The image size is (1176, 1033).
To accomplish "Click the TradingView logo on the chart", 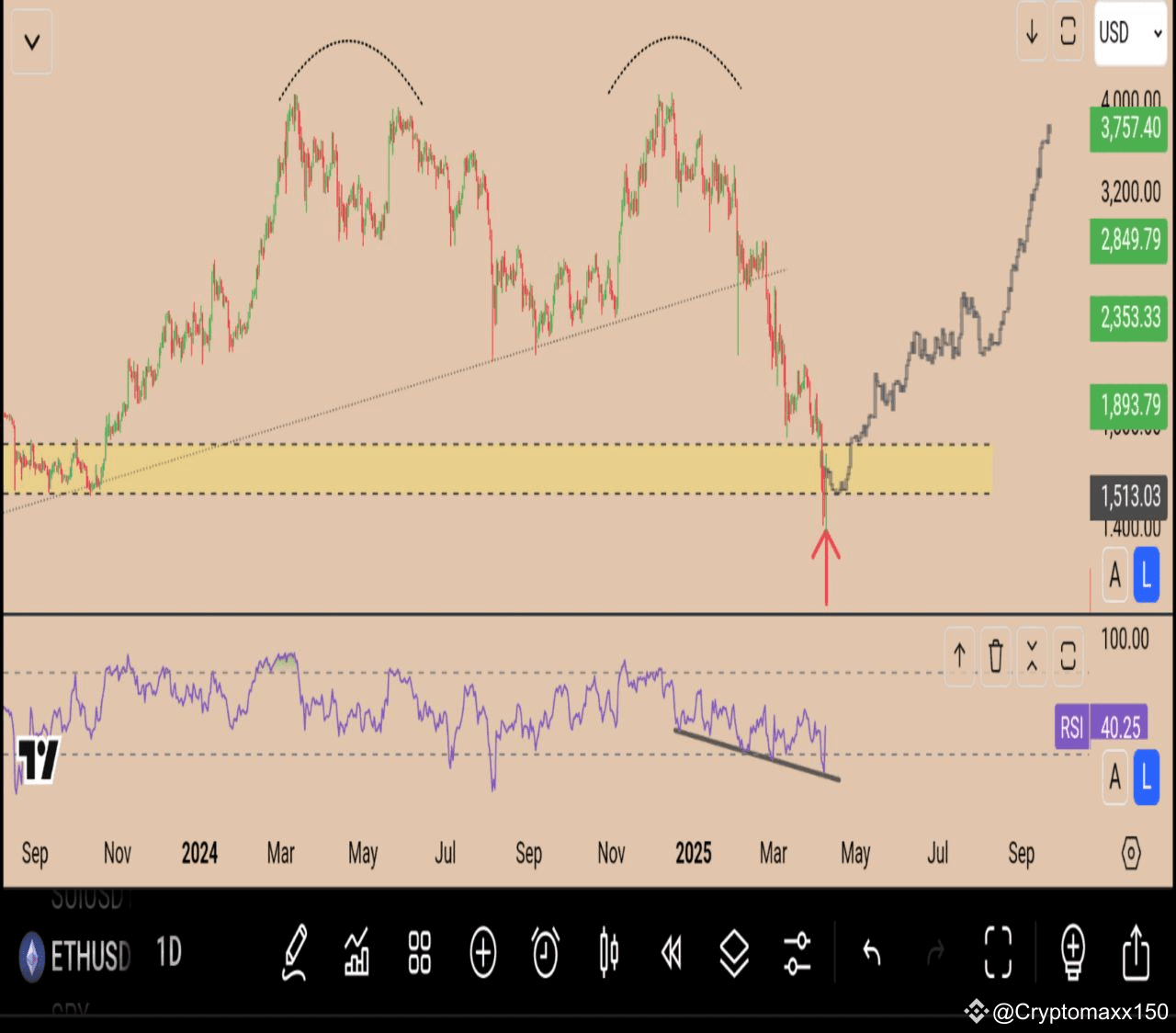I will point(39,760).
